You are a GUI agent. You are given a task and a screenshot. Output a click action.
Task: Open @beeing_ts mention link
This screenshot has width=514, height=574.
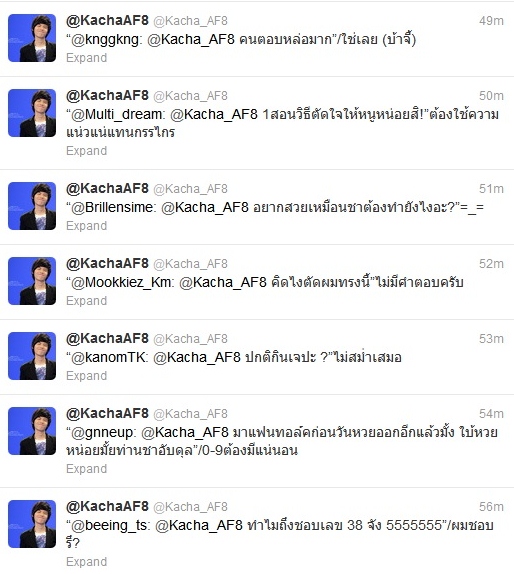[x=110, y=526]
